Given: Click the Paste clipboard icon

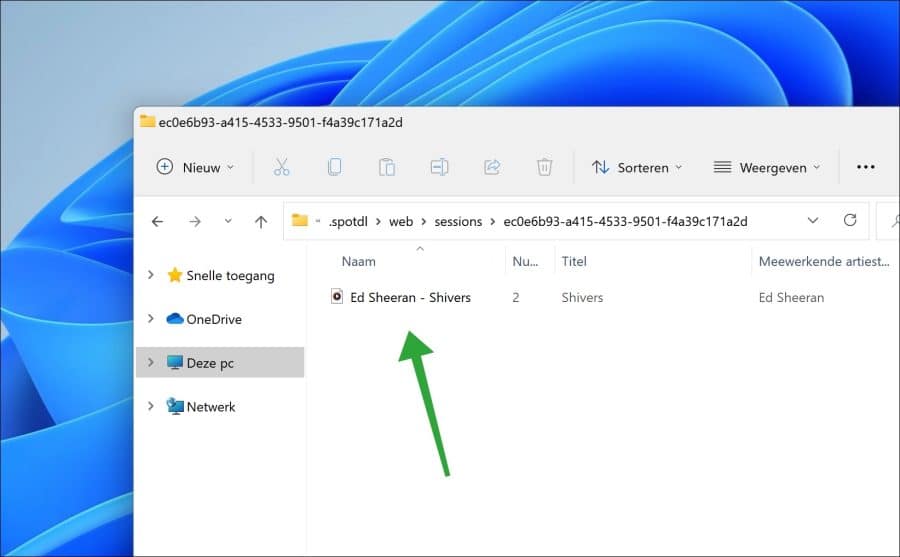Looking at the screenshot, I should [386, 168].
